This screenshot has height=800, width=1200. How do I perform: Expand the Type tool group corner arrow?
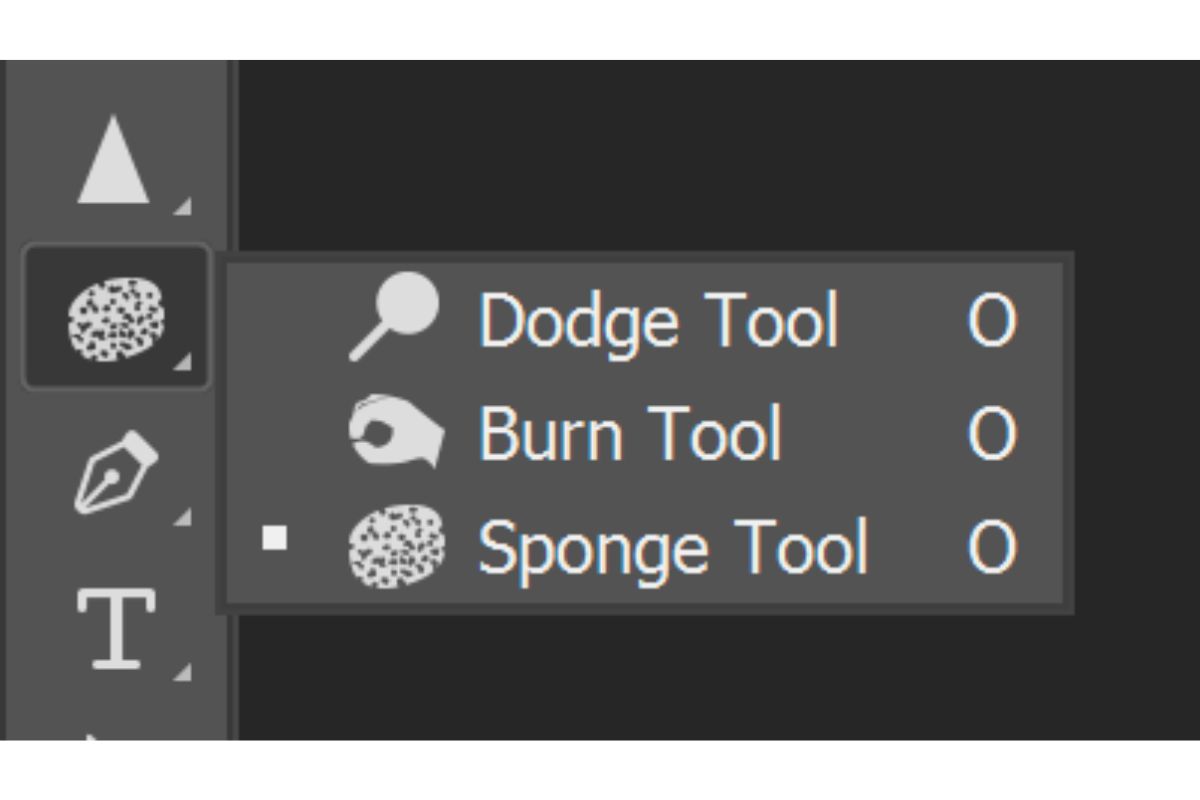pyautogui.click(x=182, y=672)
